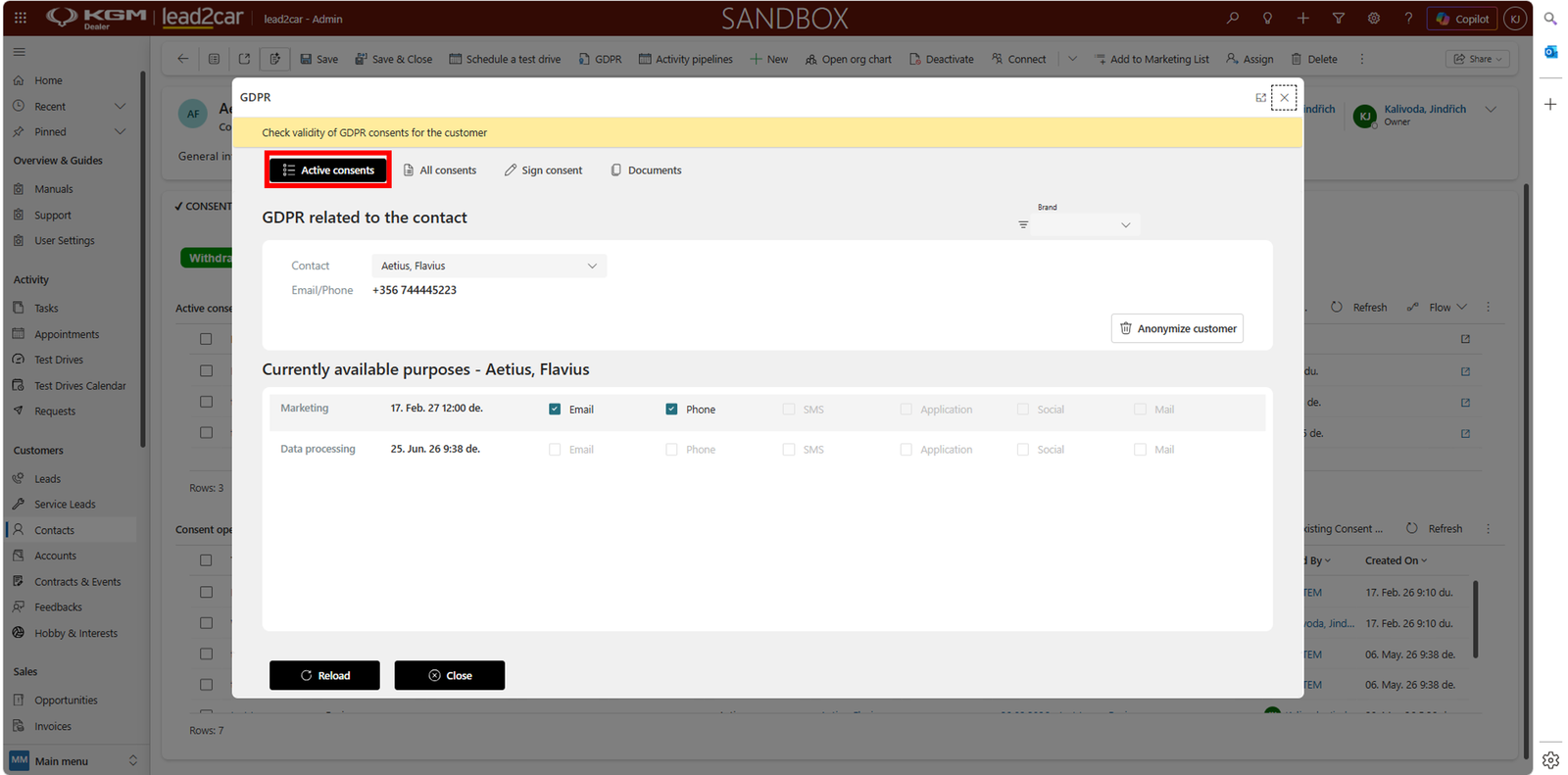This screenshot has width=1568, height=775.
Task: Click the Close button at dialog bottom
Action: coord(450,675)
